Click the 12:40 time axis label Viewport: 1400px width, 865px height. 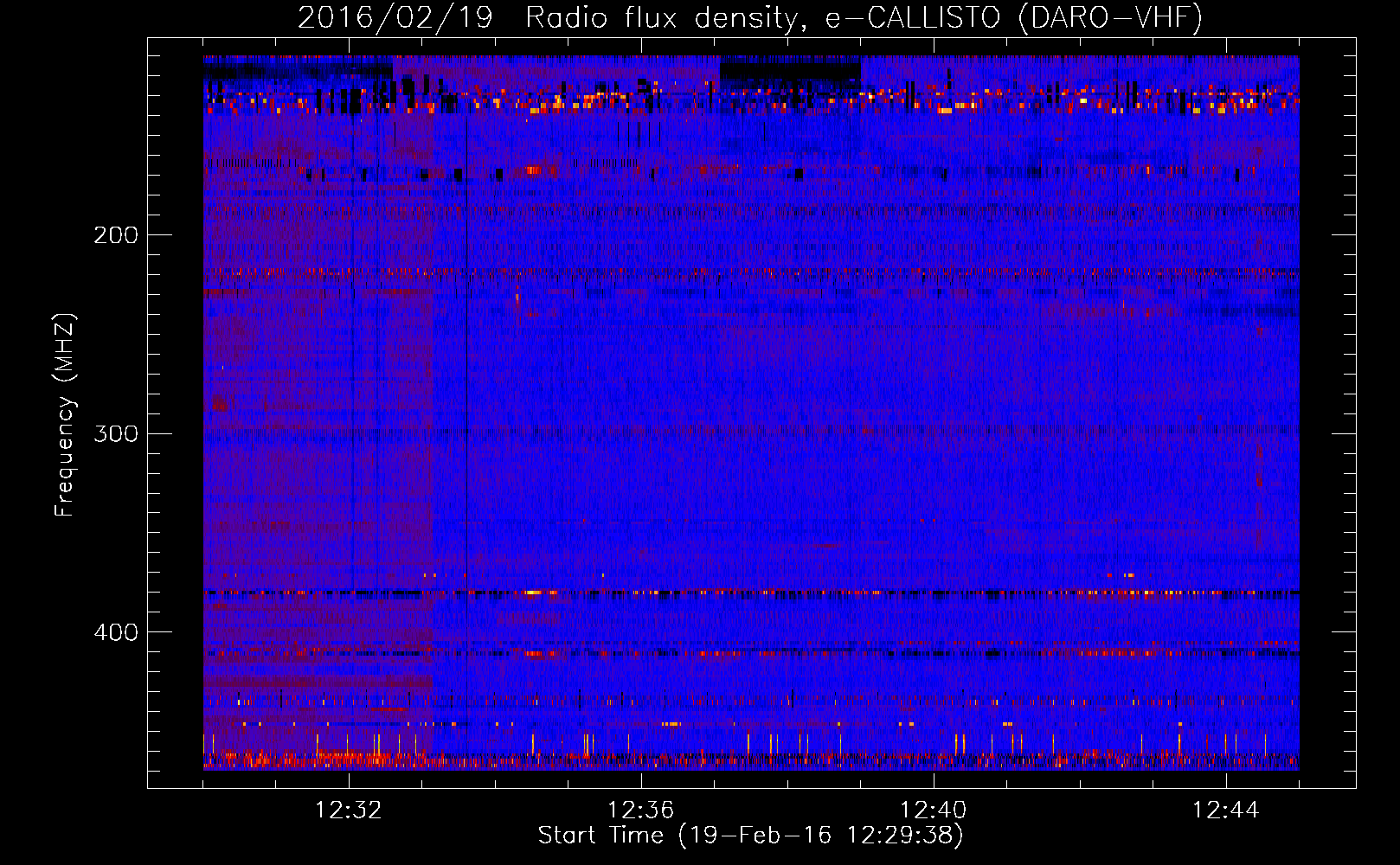[933, 811]
